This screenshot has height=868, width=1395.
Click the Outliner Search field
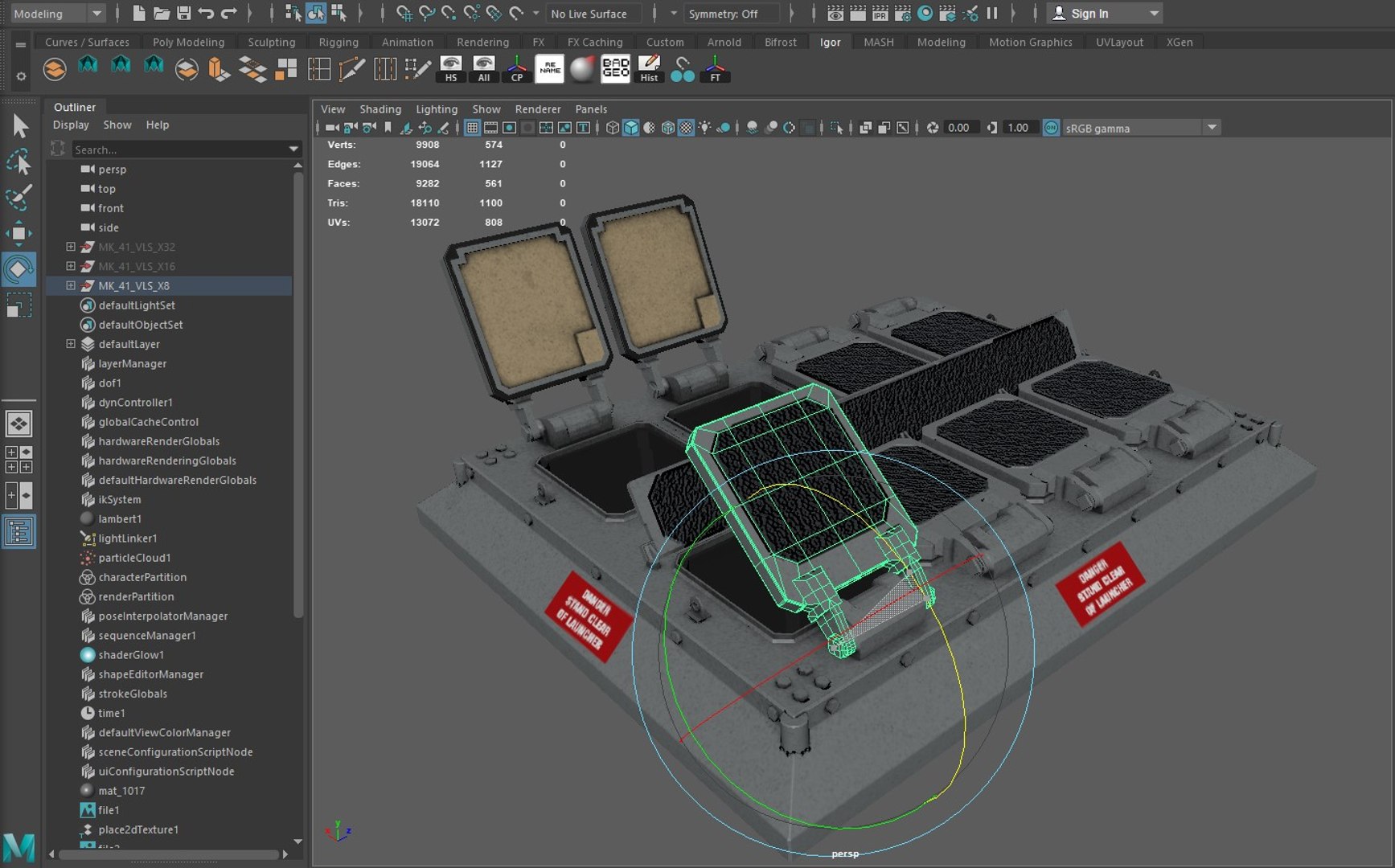178,149
